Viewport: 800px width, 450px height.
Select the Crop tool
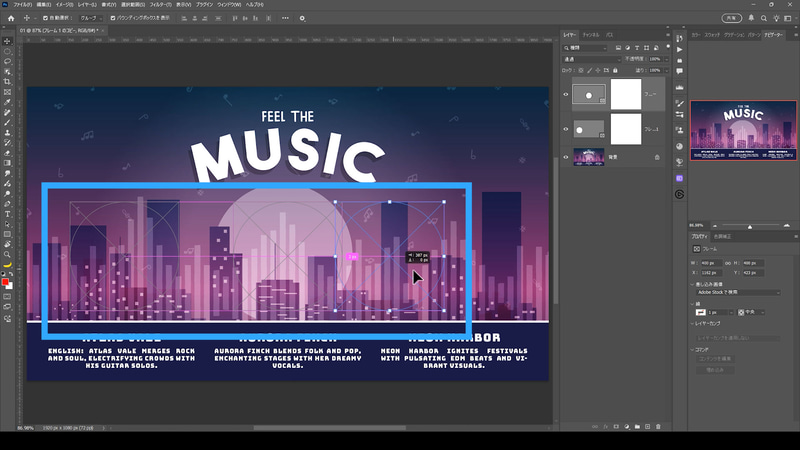click(x=7, y=82)
